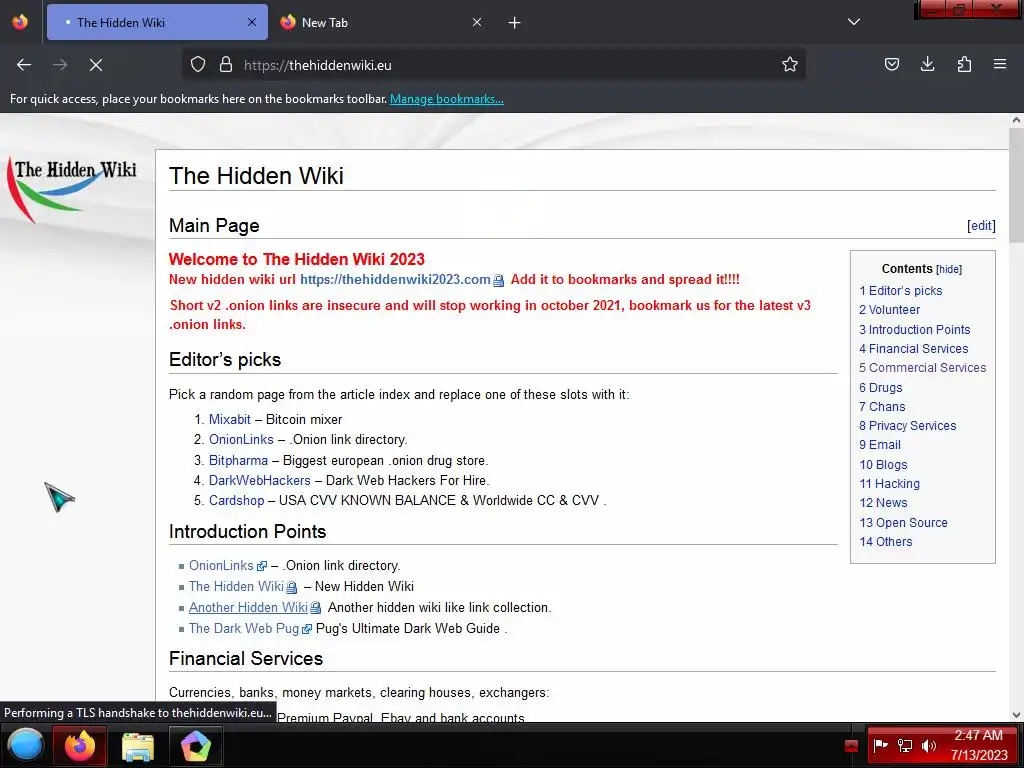The image size is (1024, 768).
Task: Click the edit link for Main Page
Action: coord(981,225)
